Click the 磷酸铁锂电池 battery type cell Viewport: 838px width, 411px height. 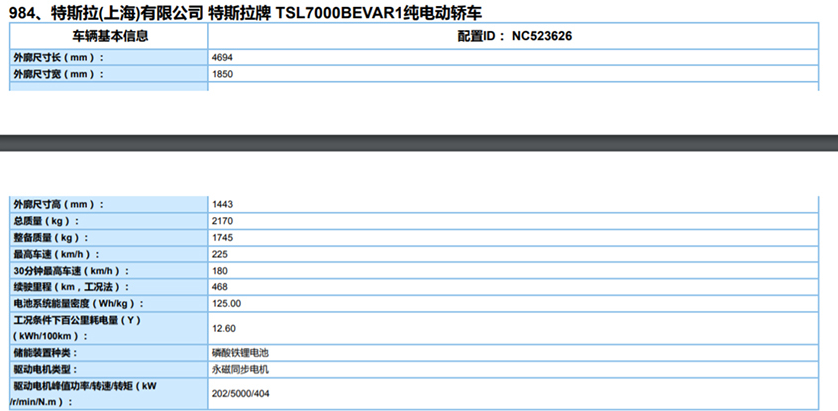click(241, 353)
